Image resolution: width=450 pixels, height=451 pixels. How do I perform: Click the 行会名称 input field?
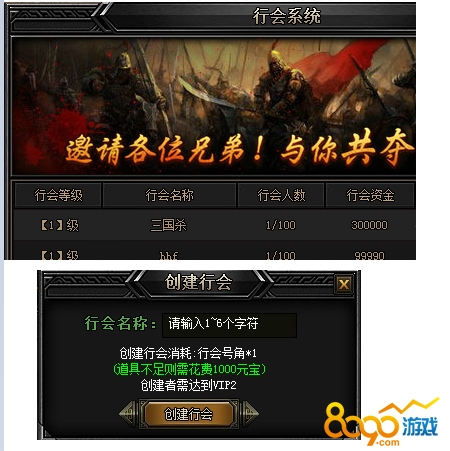pos(229,325)
